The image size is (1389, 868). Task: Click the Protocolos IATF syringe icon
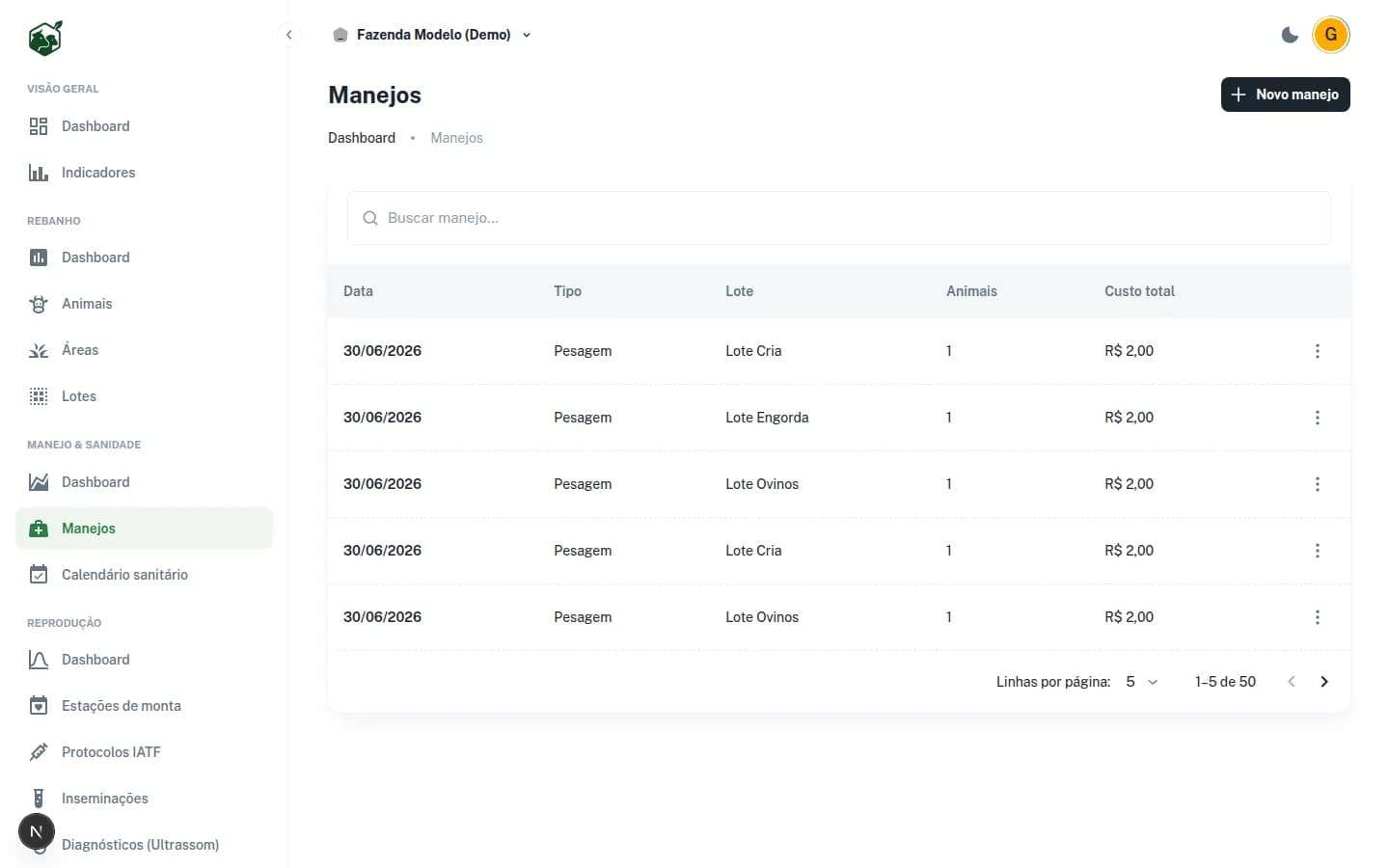pyautogui.click(x=39, y=752)
